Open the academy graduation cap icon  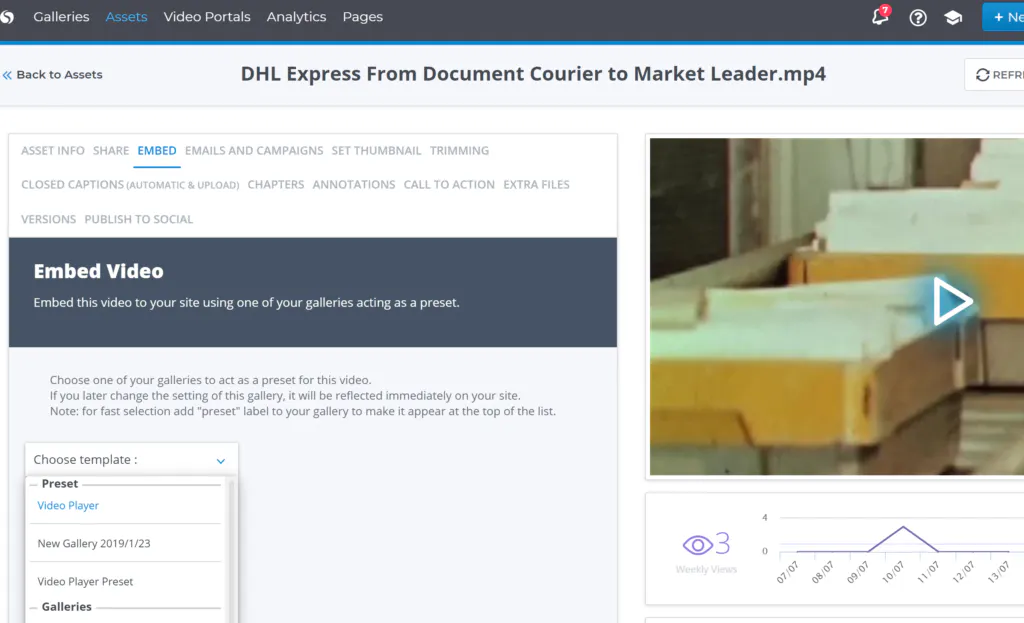pos(953,18)
